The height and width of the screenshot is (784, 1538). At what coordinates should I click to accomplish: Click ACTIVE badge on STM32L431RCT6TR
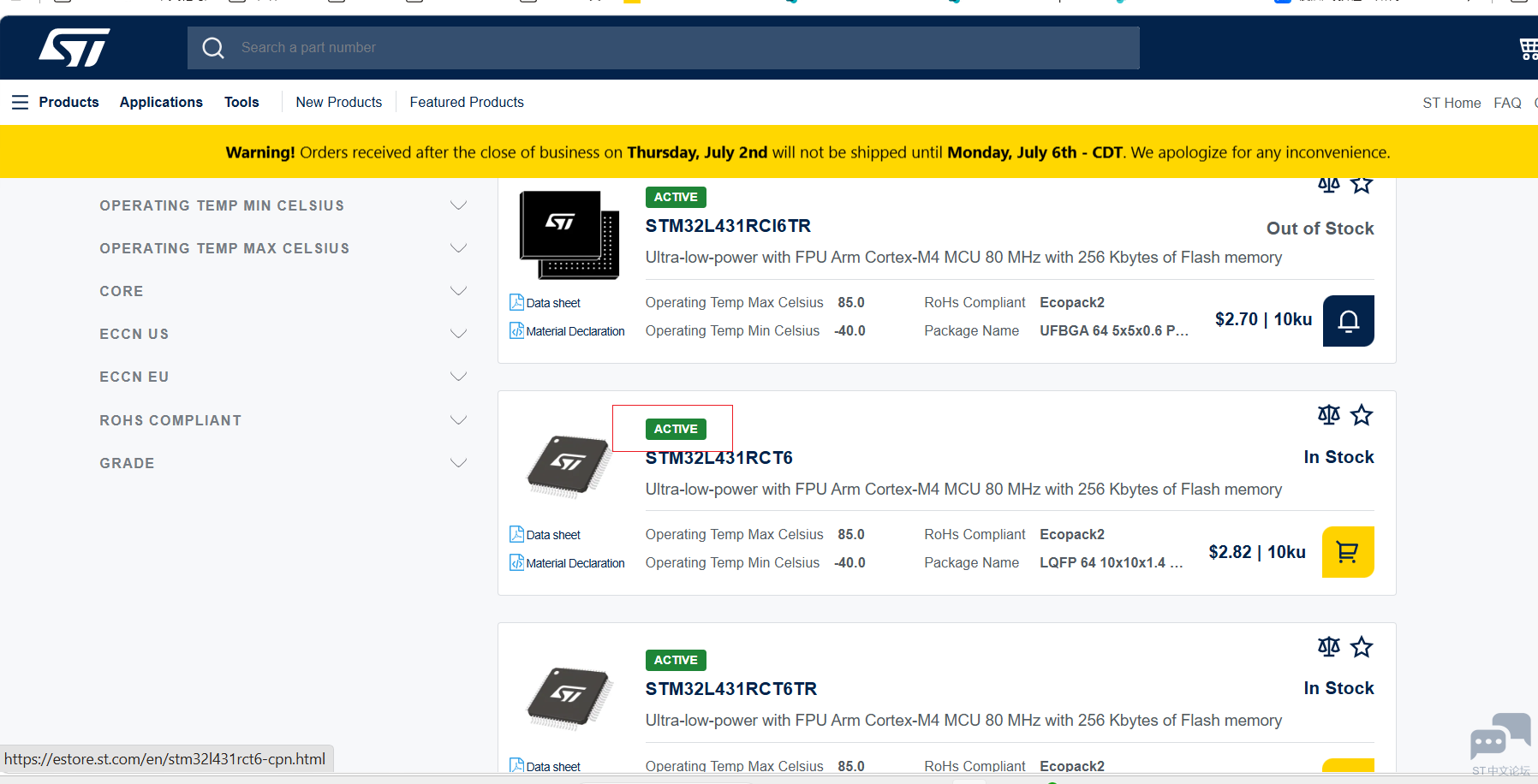pos(676,660)
